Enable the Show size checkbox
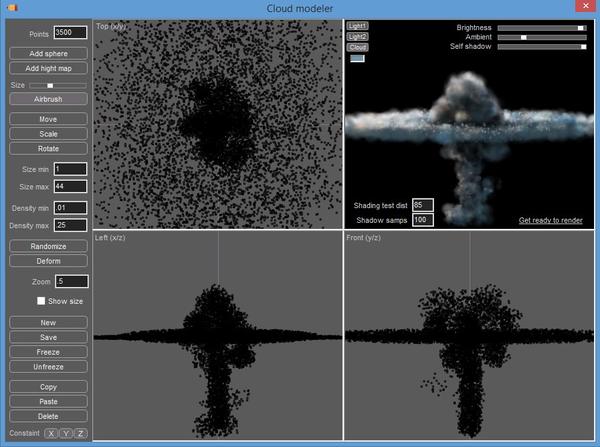The image size is (600, 447). coord(41,301)
